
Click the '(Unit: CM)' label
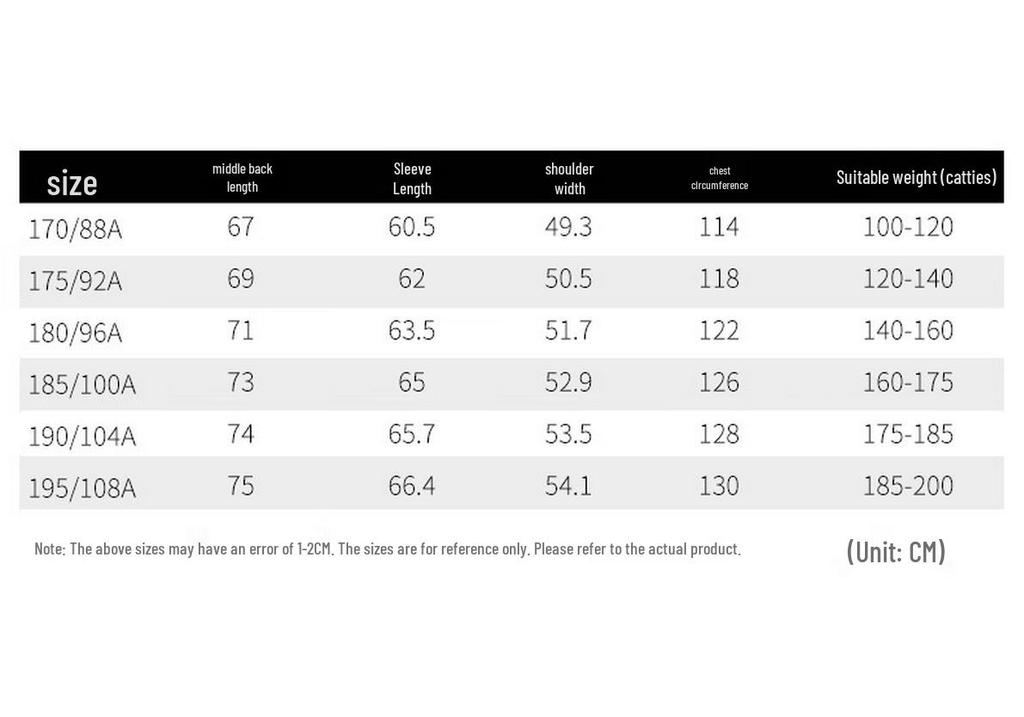(x=896, y=552)
